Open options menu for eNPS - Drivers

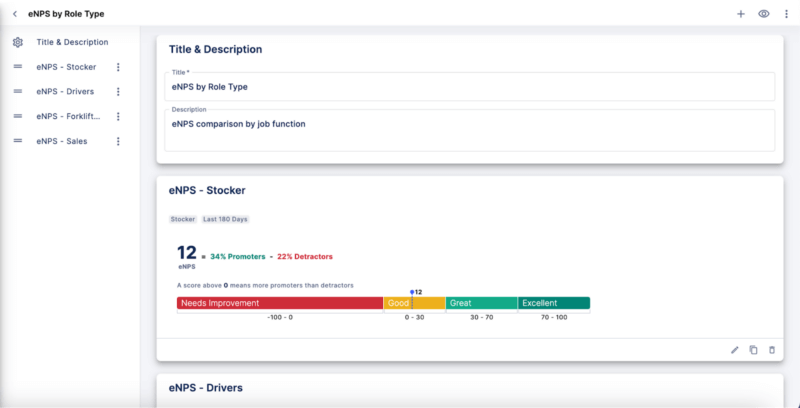[118, 91]
